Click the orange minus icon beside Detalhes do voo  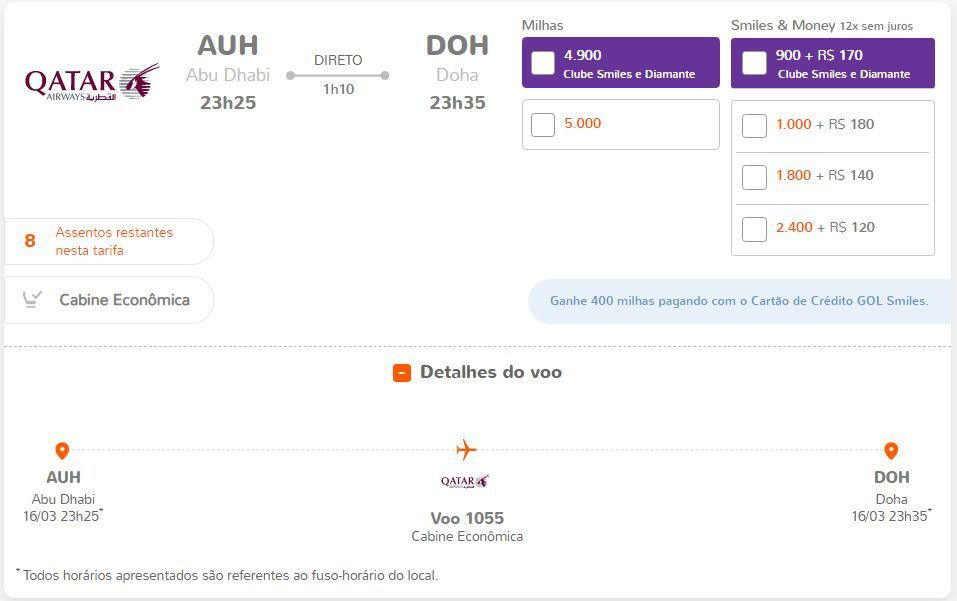click(402, 373)
